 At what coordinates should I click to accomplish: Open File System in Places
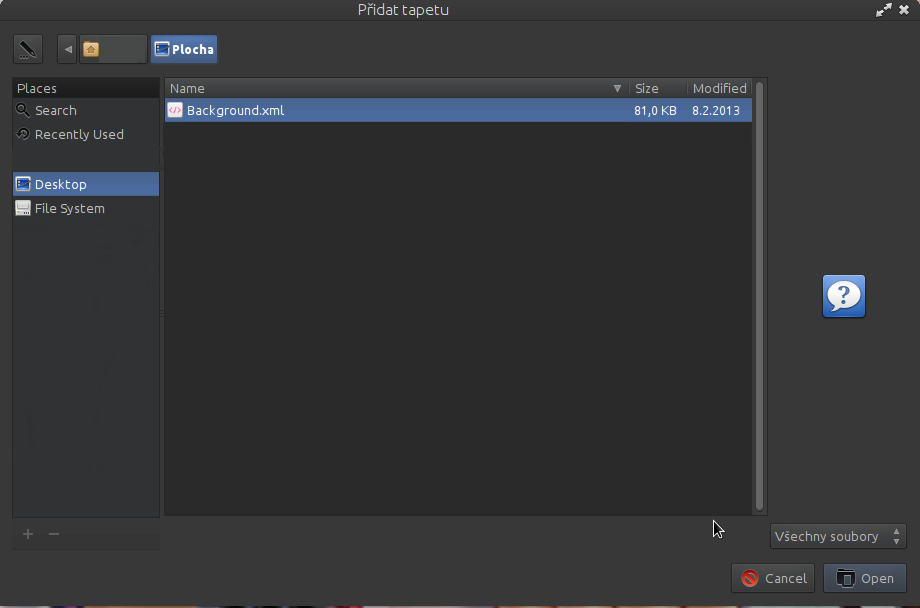pyautogui.click(x=86, y=208)
